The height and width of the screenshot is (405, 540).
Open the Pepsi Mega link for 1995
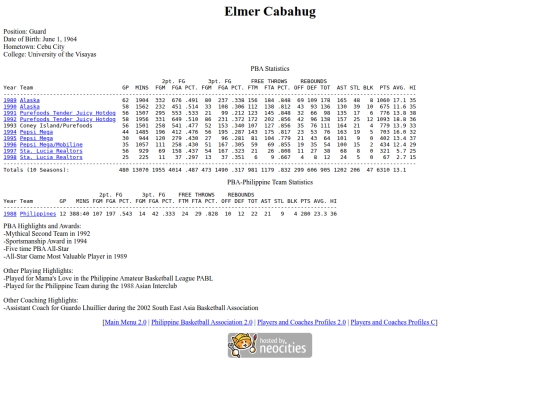click(36, 138)
